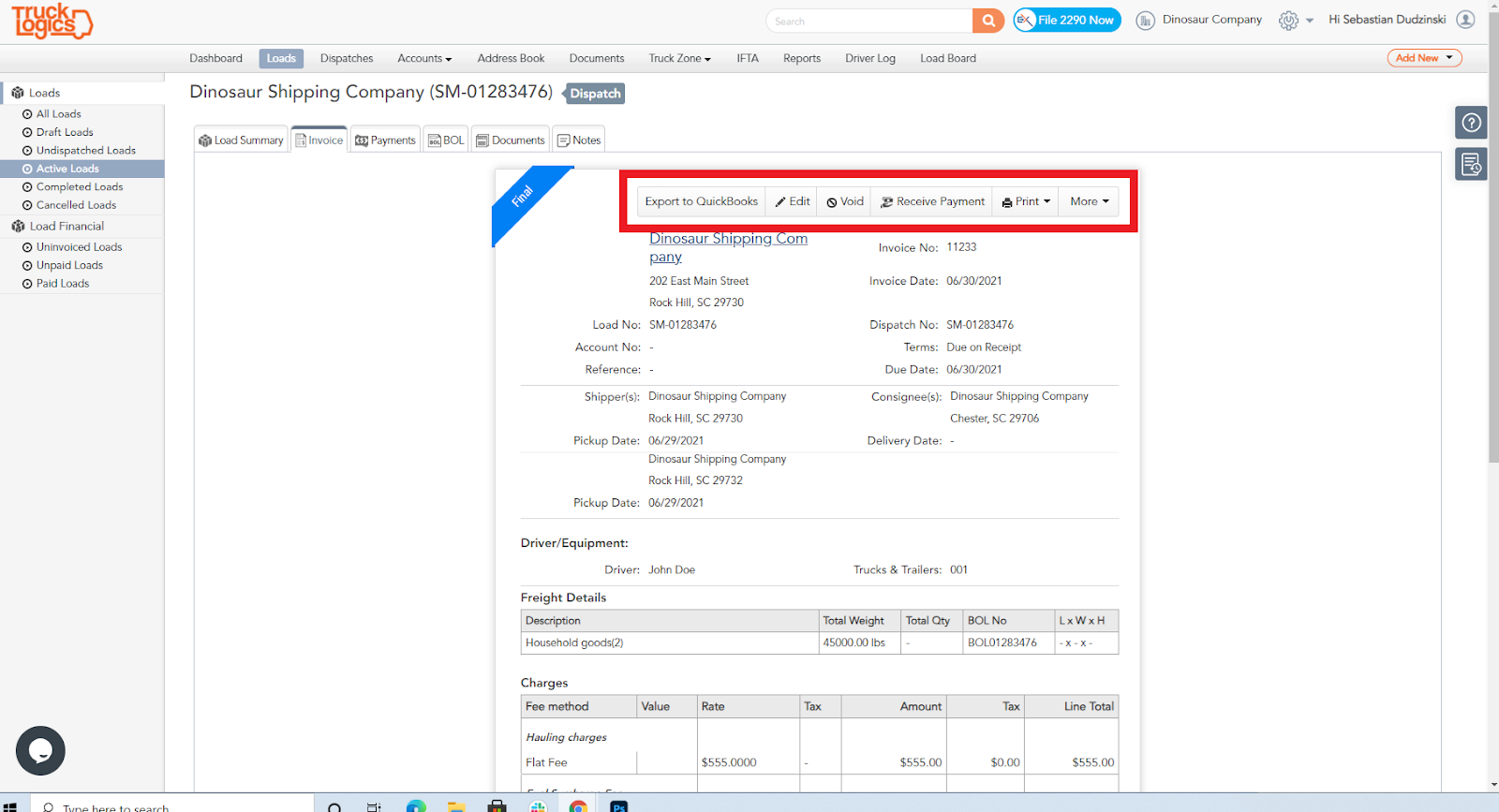Expand the Accounts menu
Screen dimensions: 1499x812
tap(424, 58)
